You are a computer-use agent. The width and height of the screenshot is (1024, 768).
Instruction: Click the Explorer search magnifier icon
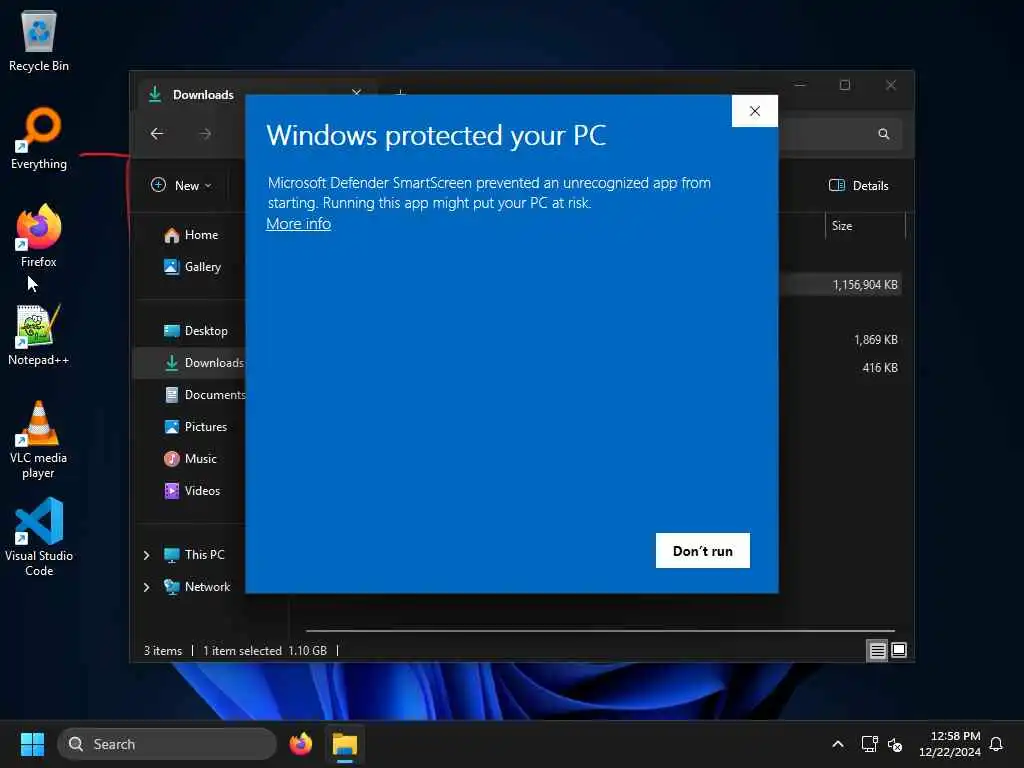click(884, 134)
